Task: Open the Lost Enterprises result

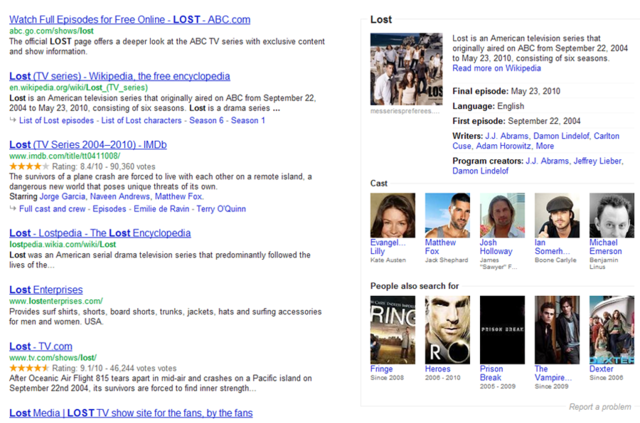Action: click(x=46, y=290)
